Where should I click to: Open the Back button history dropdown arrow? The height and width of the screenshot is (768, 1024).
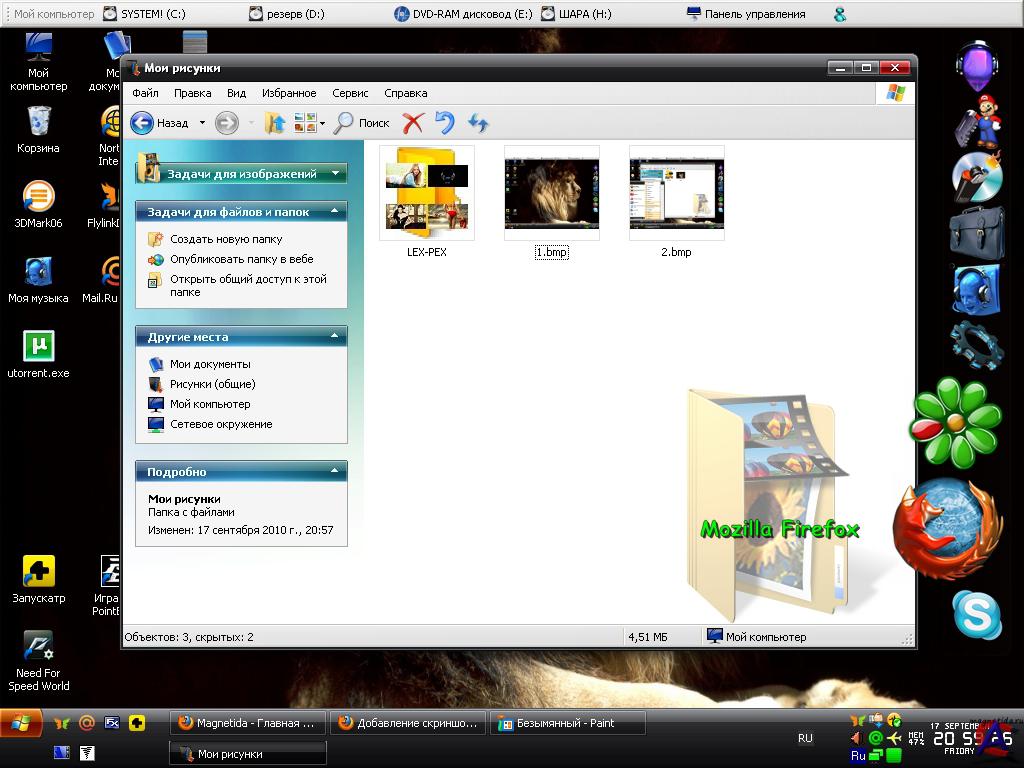[202, 123]
